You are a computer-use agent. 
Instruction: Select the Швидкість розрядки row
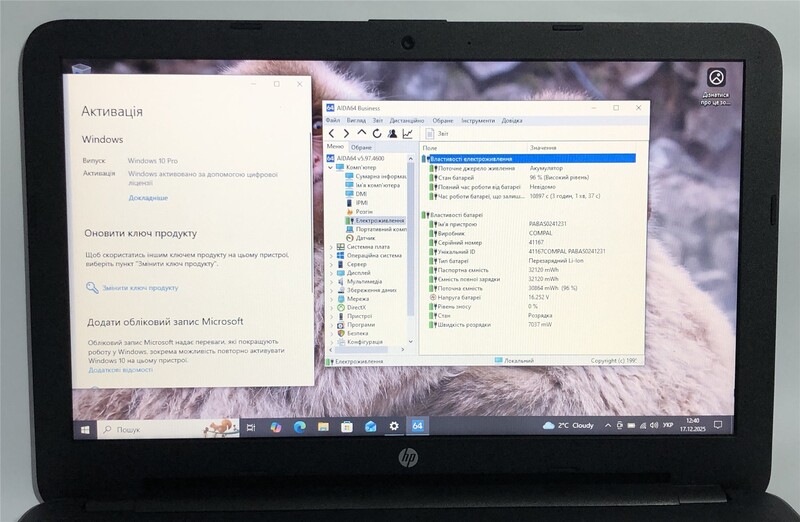point(529,325)
